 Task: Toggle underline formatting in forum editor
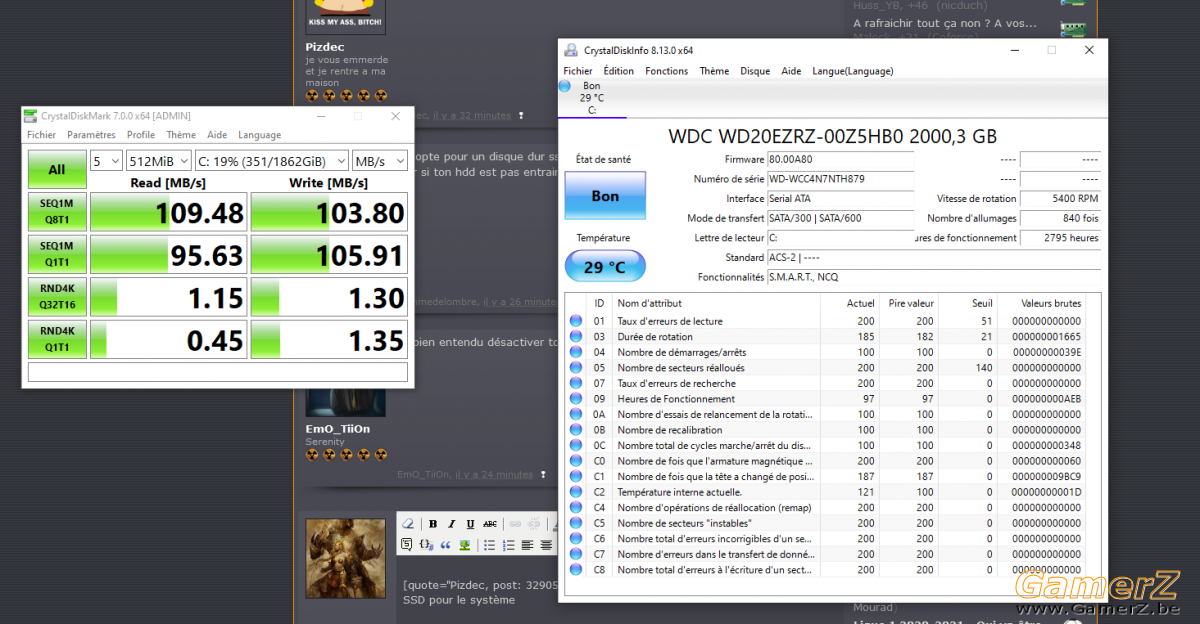(470, 524)
